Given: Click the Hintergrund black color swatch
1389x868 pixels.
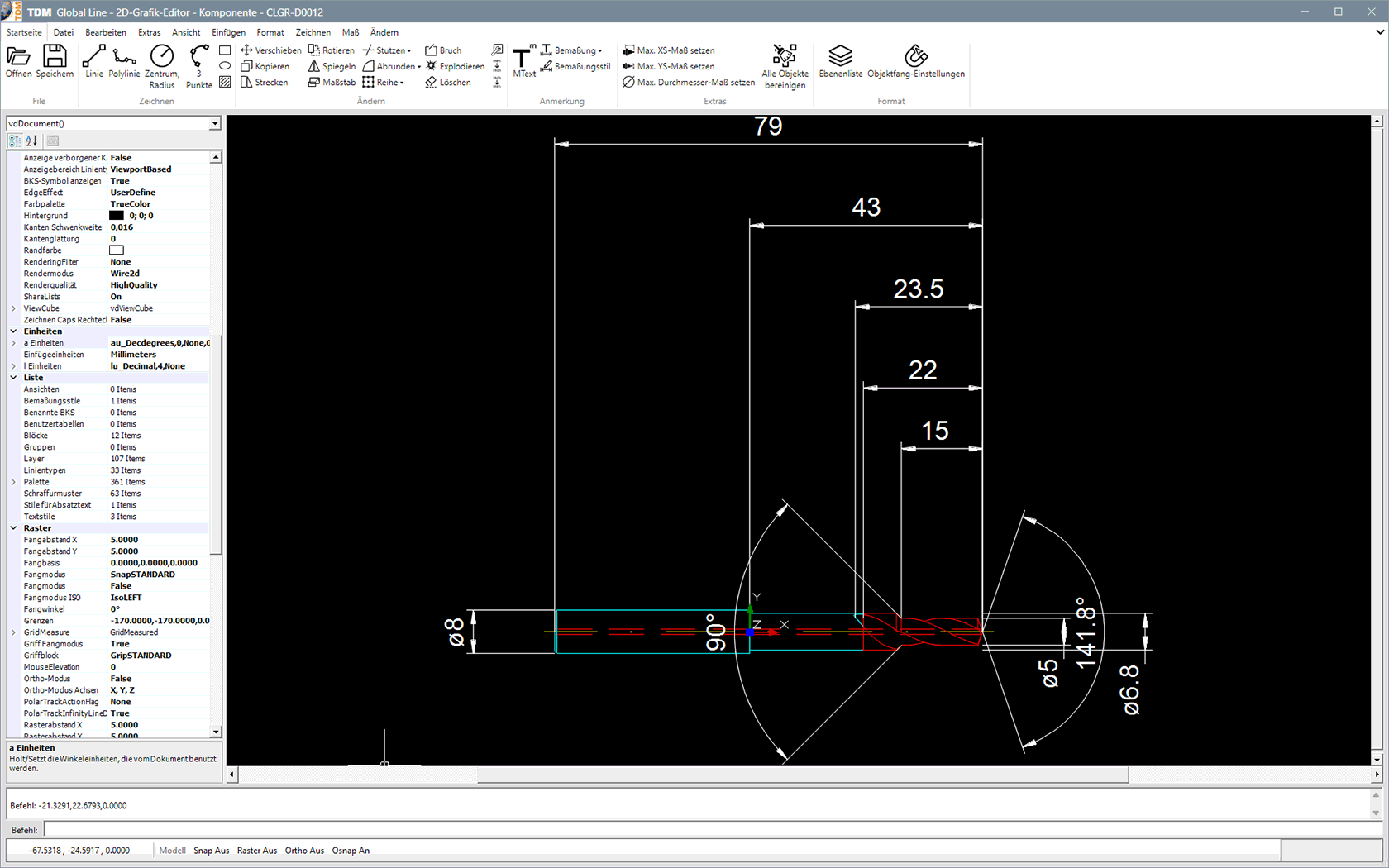Looking at the screenshot, I should coord(117,216).
